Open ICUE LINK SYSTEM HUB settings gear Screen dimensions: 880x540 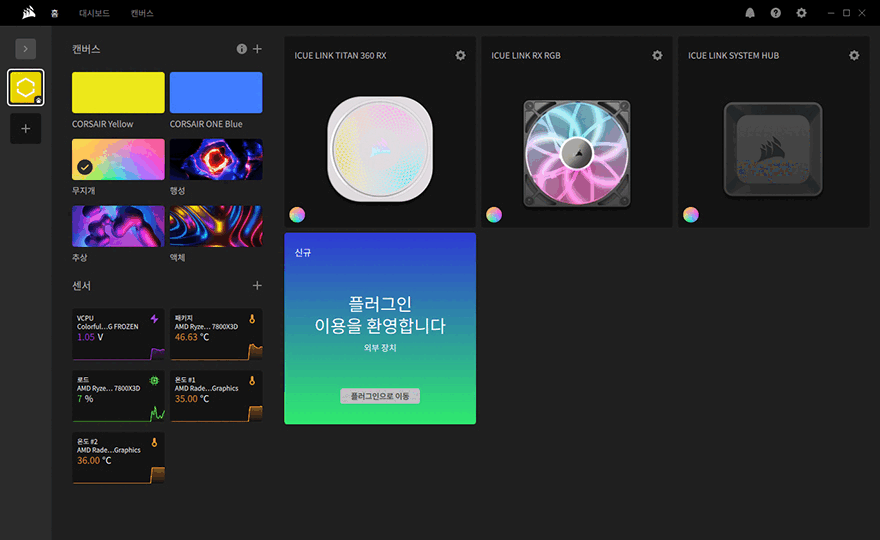(854, 55)
